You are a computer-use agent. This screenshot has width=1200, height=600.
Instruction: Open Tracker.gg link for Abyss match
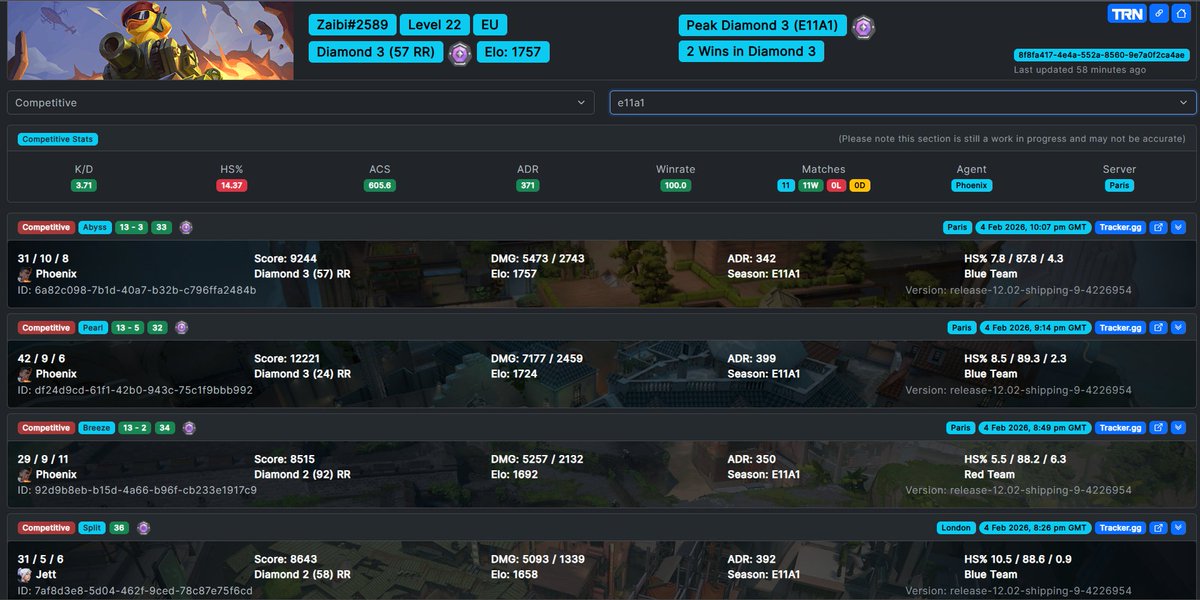pos(1120,227)
